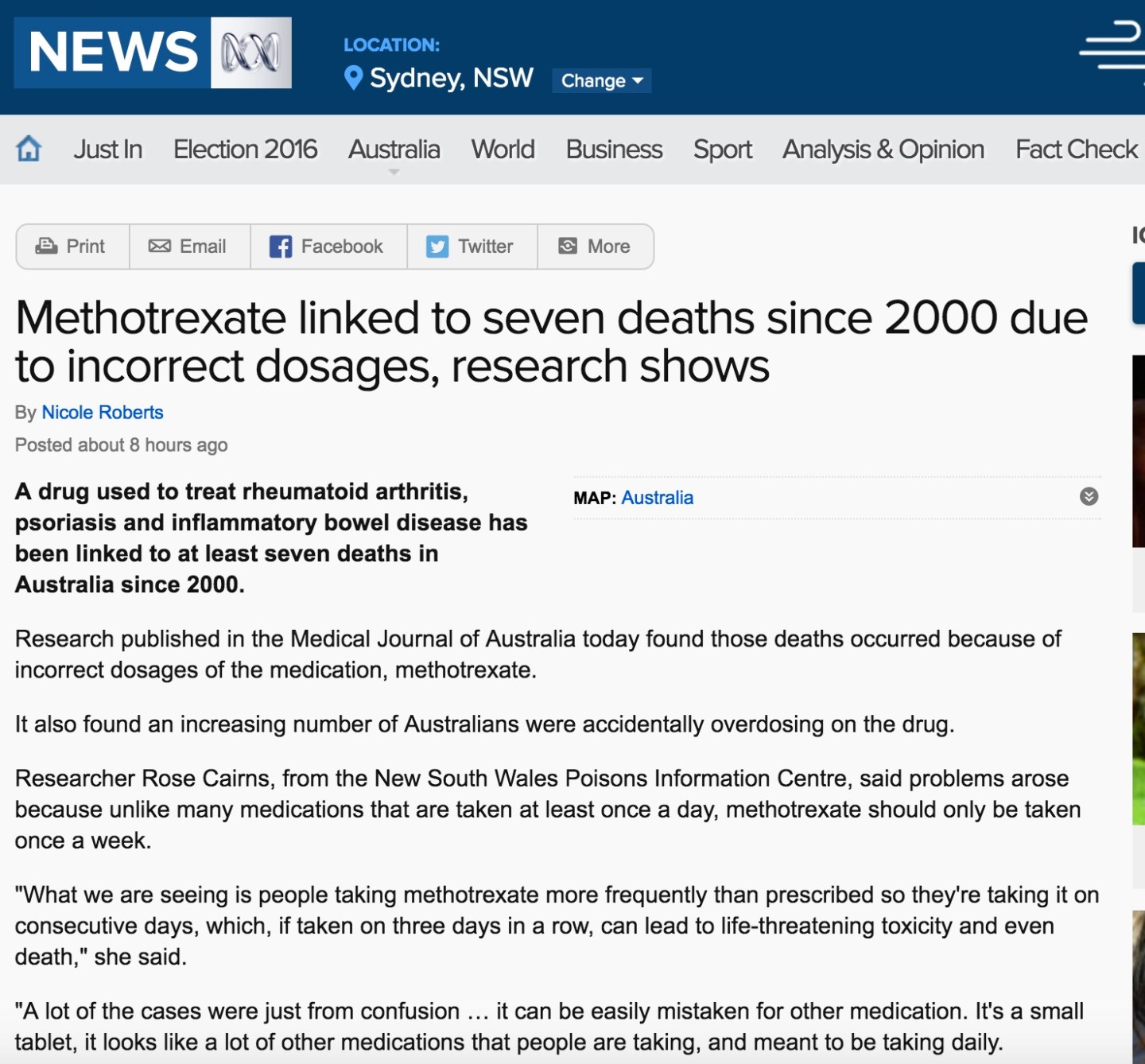Viewport: 1145px width, 1064px height.
Task: Open Analysis & Opinion section
Action: [x=883, y=150]
